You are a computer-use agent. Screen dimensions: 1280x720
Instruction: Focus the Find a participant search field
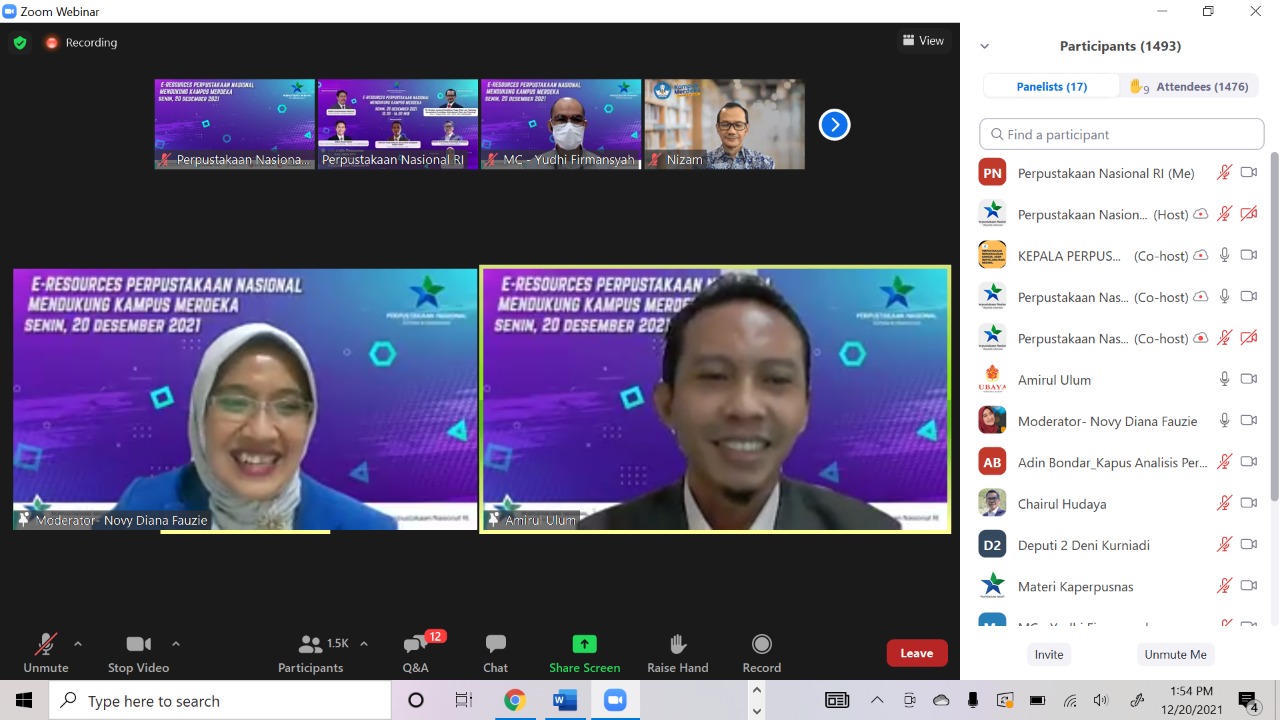tap(1122, 134)
